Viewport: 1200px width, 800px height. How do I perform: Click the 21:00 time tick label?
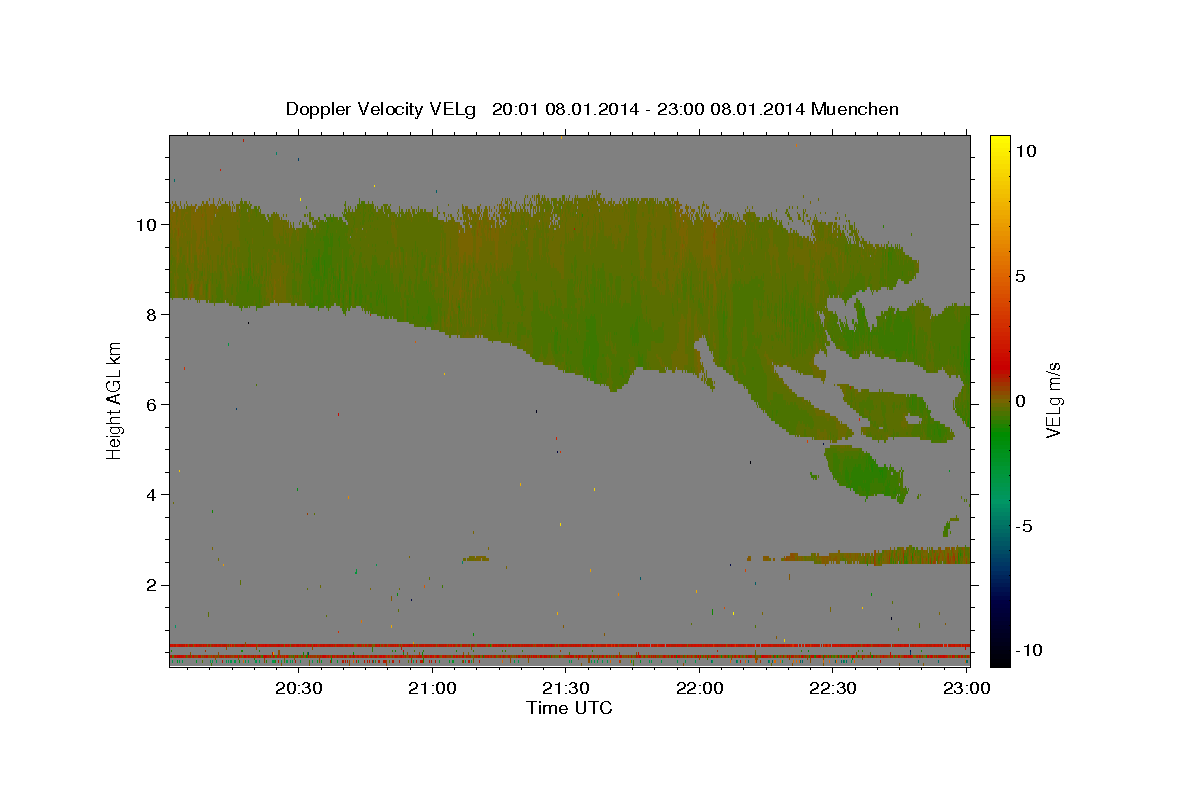[433, 688]
